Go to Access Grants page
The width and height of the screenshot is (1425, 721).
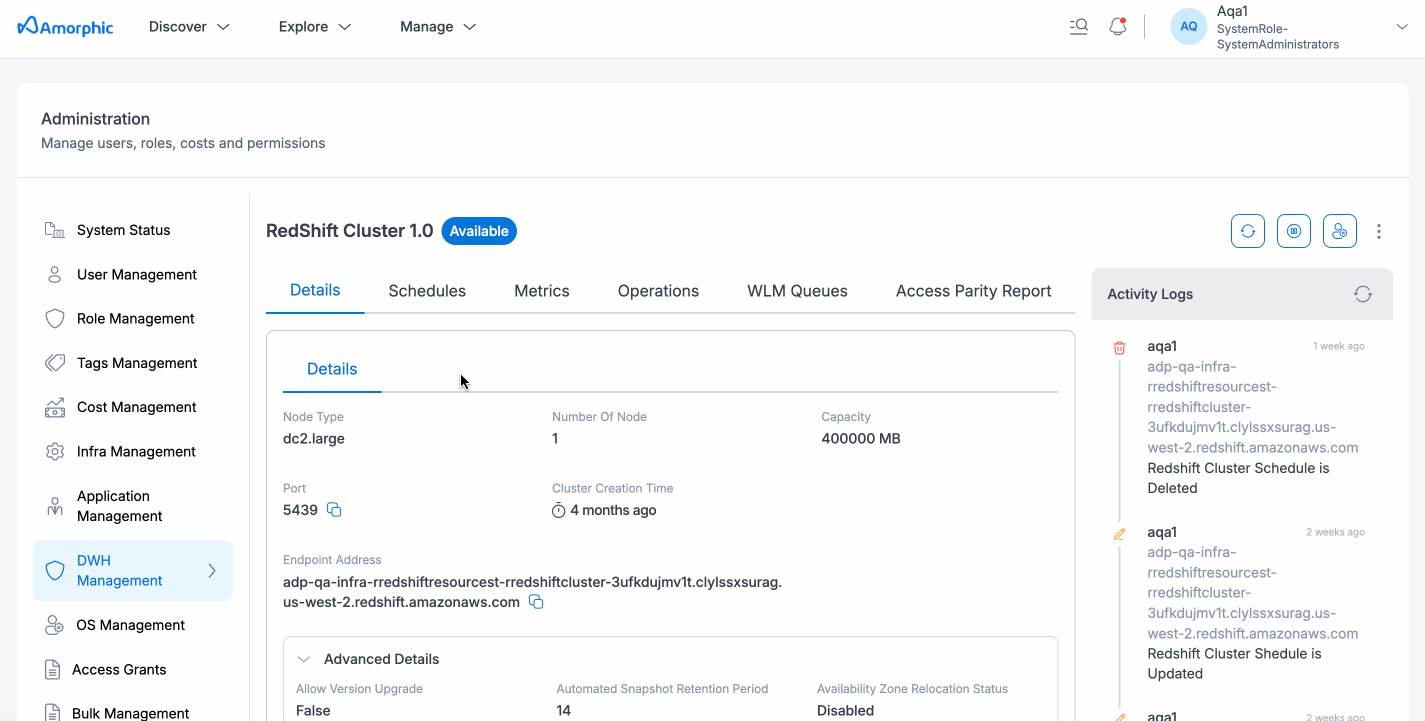(119, 669)
